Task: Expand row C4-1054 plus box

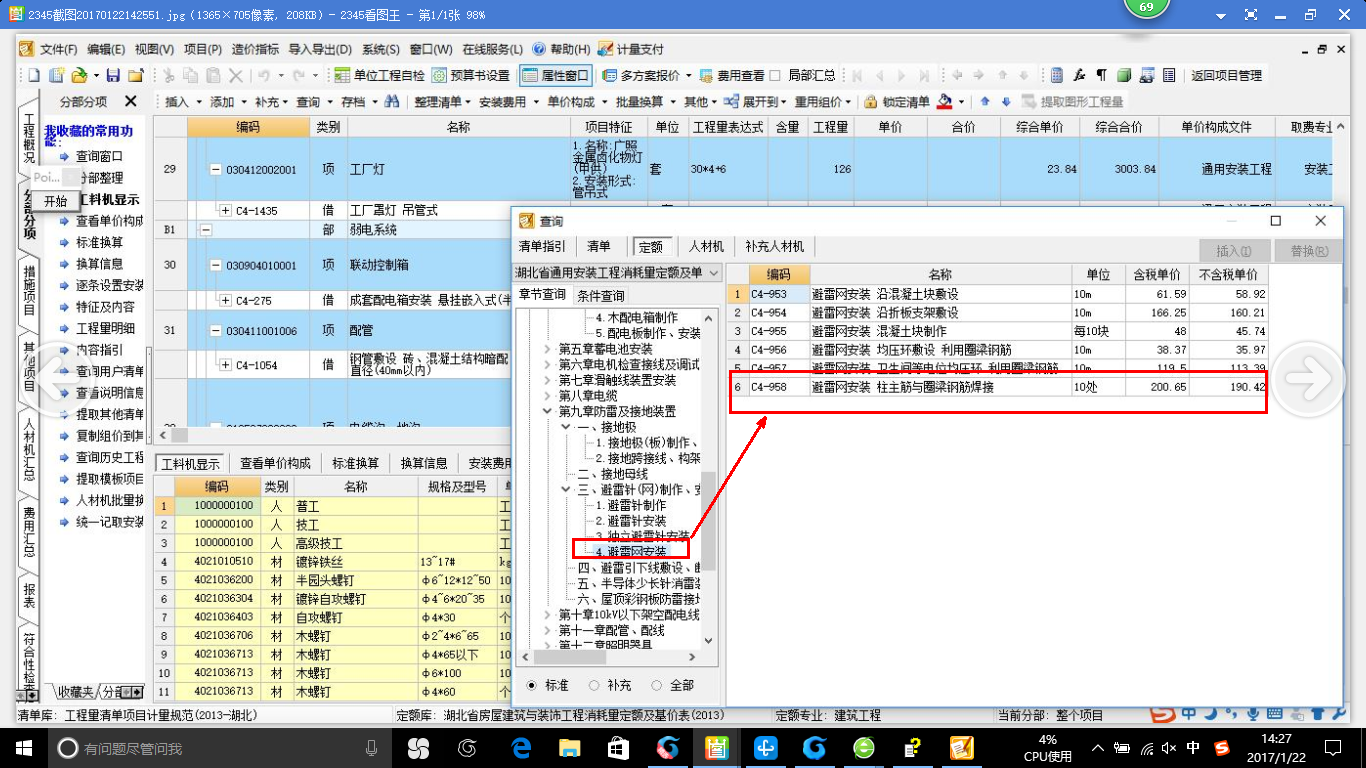Action: (x=225, y=365)
